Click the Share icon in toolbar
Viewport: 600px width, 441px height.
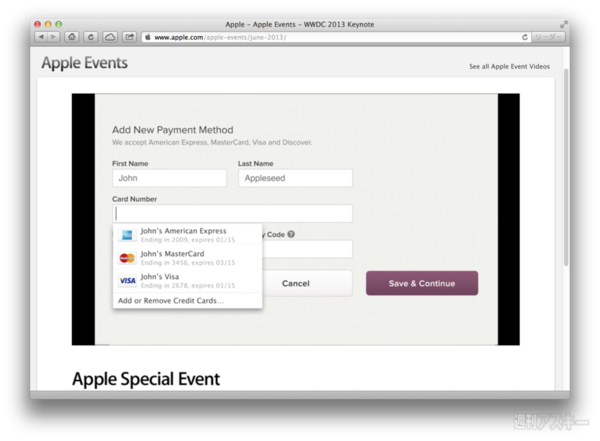pos(130,37)
